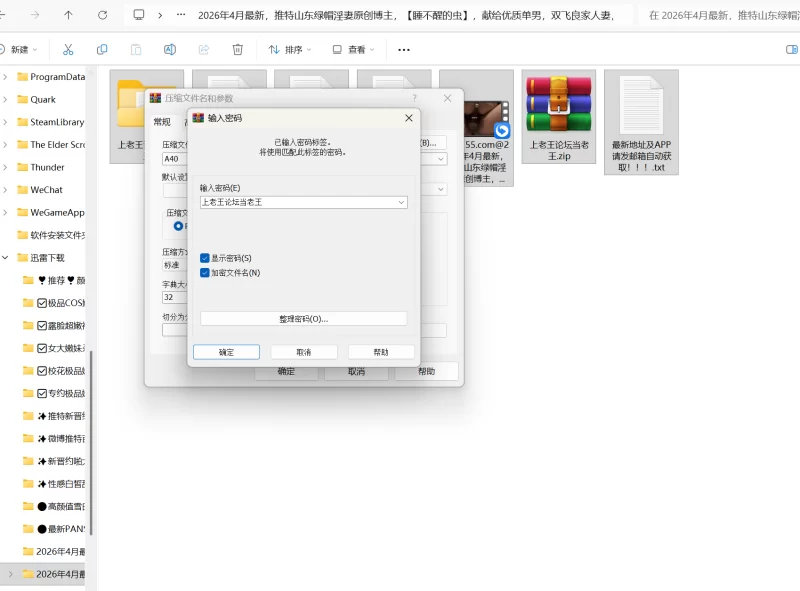Click the This PC monitor icon in address bar

click(139, 15)
